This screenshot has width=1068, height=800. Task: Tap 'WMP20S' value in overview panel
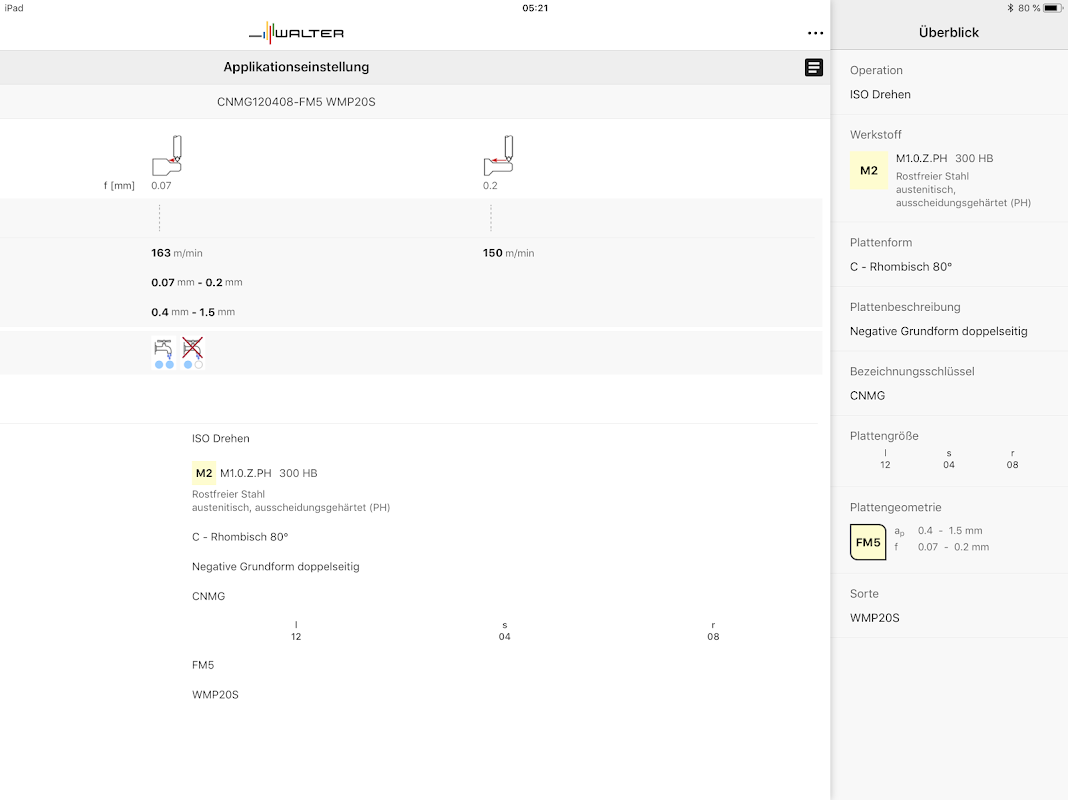coord(875,618)
